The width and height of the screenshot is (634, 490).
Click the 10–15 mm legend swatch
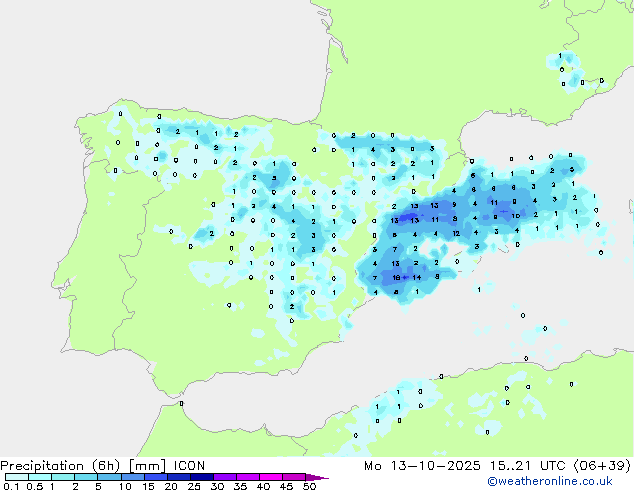point(132,477)
